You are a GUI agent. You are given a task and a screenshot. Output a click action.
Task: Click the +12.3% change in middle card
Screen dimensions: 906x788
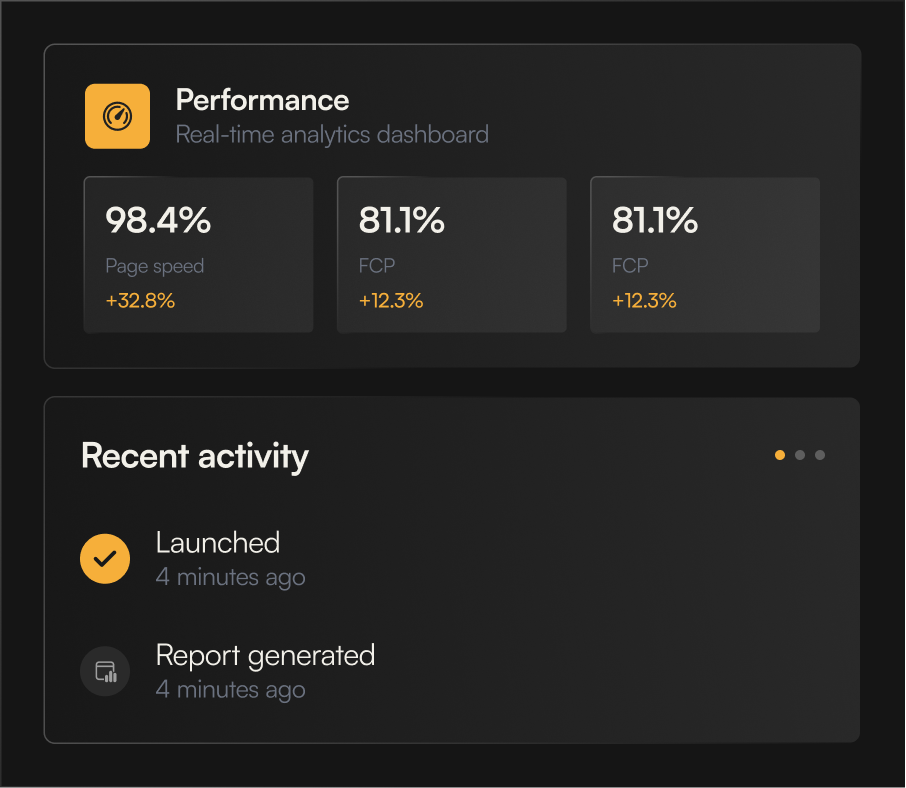391,300
